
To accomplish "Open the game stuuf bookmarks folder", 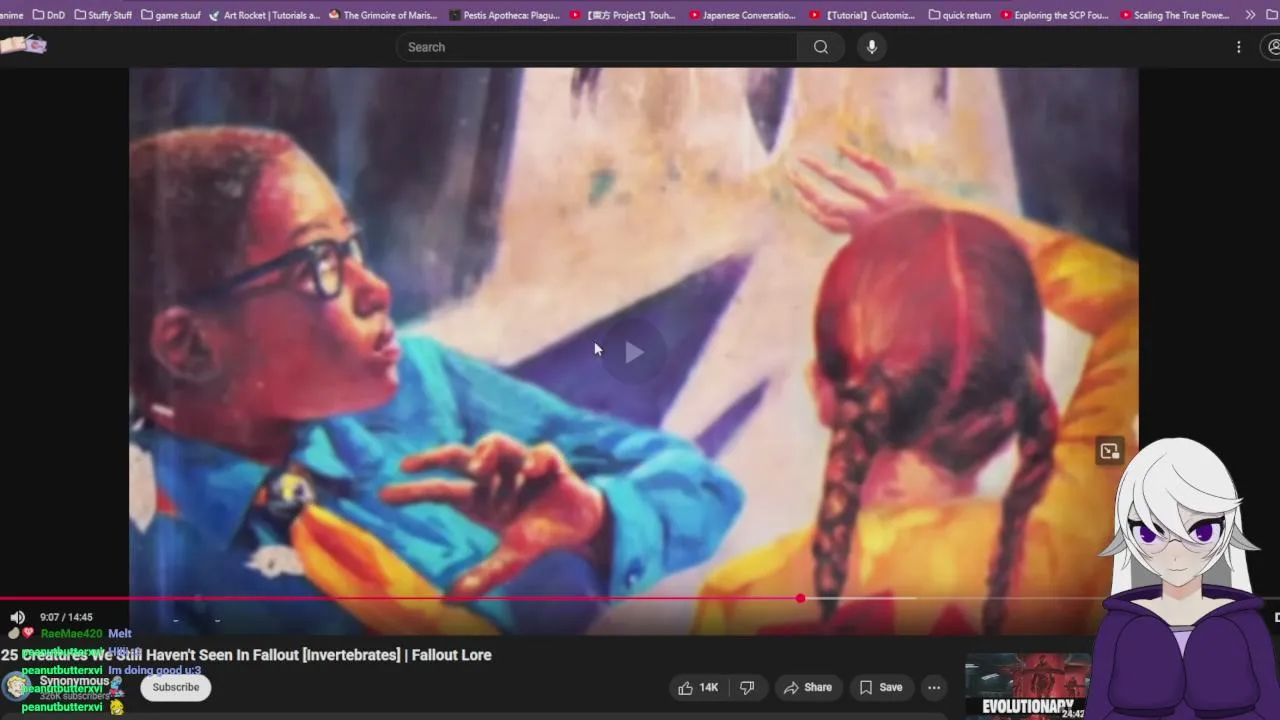I will (x=171, y=15).
